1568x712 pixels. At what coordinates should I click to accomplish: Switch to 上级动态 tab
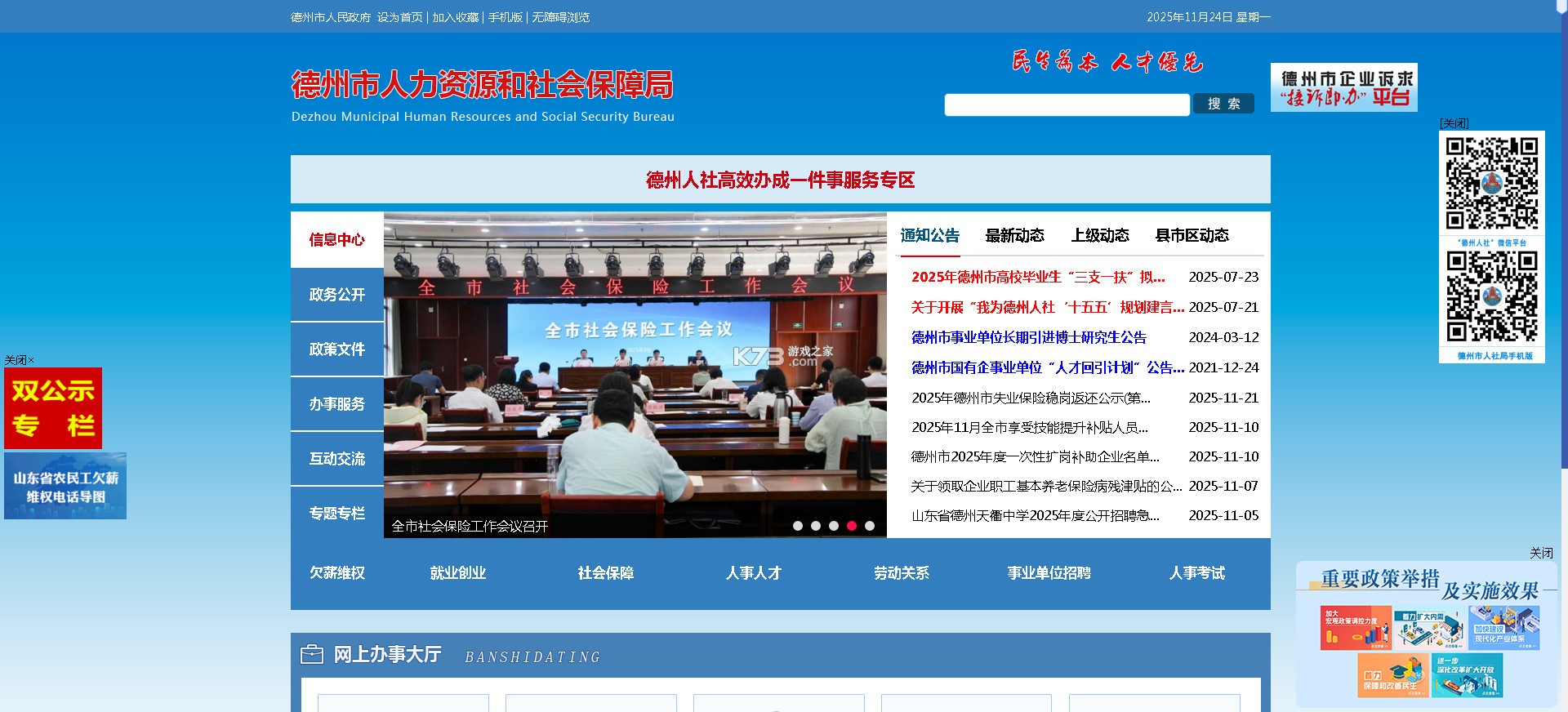[x=1100, y=236]
